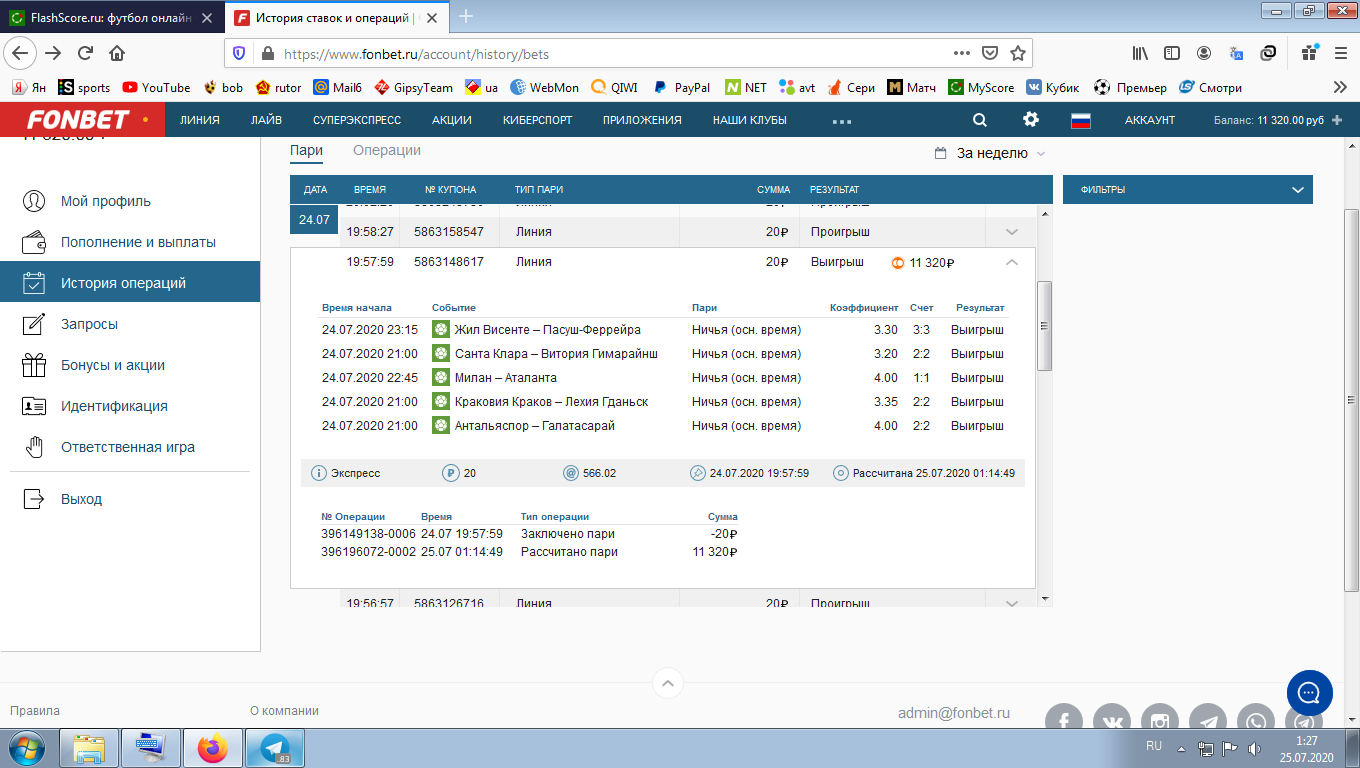The width and height of the screenshot is (1360, 768).
Task: Launch Telegram from the taskbar
Action: tap(274, 748)
